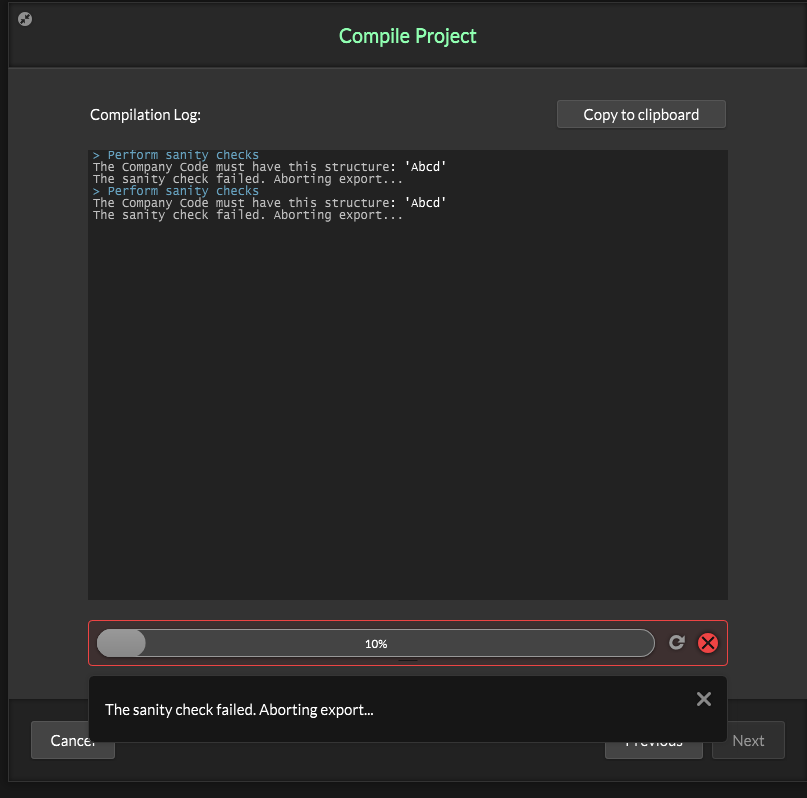Click the red abort compilation icon

pyautogui.click(x=708, y=643)
